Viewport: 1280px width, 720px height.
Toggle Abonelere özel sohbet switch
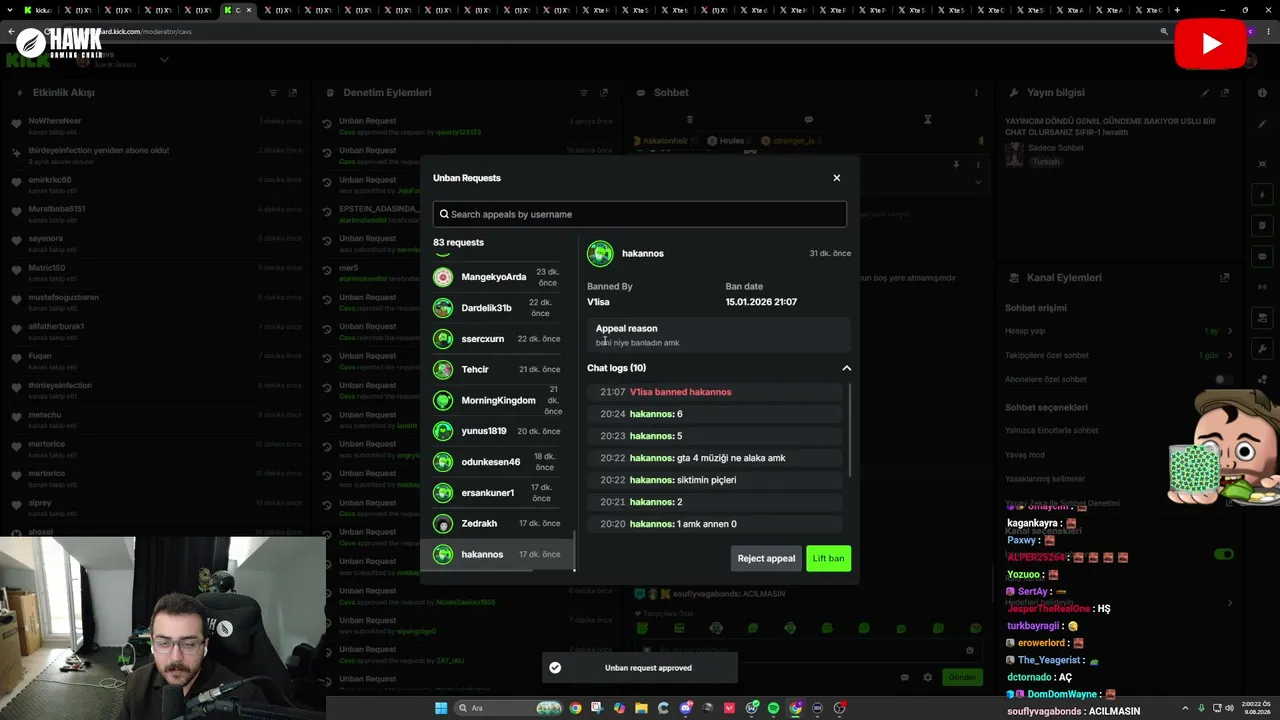point(1223,380)
